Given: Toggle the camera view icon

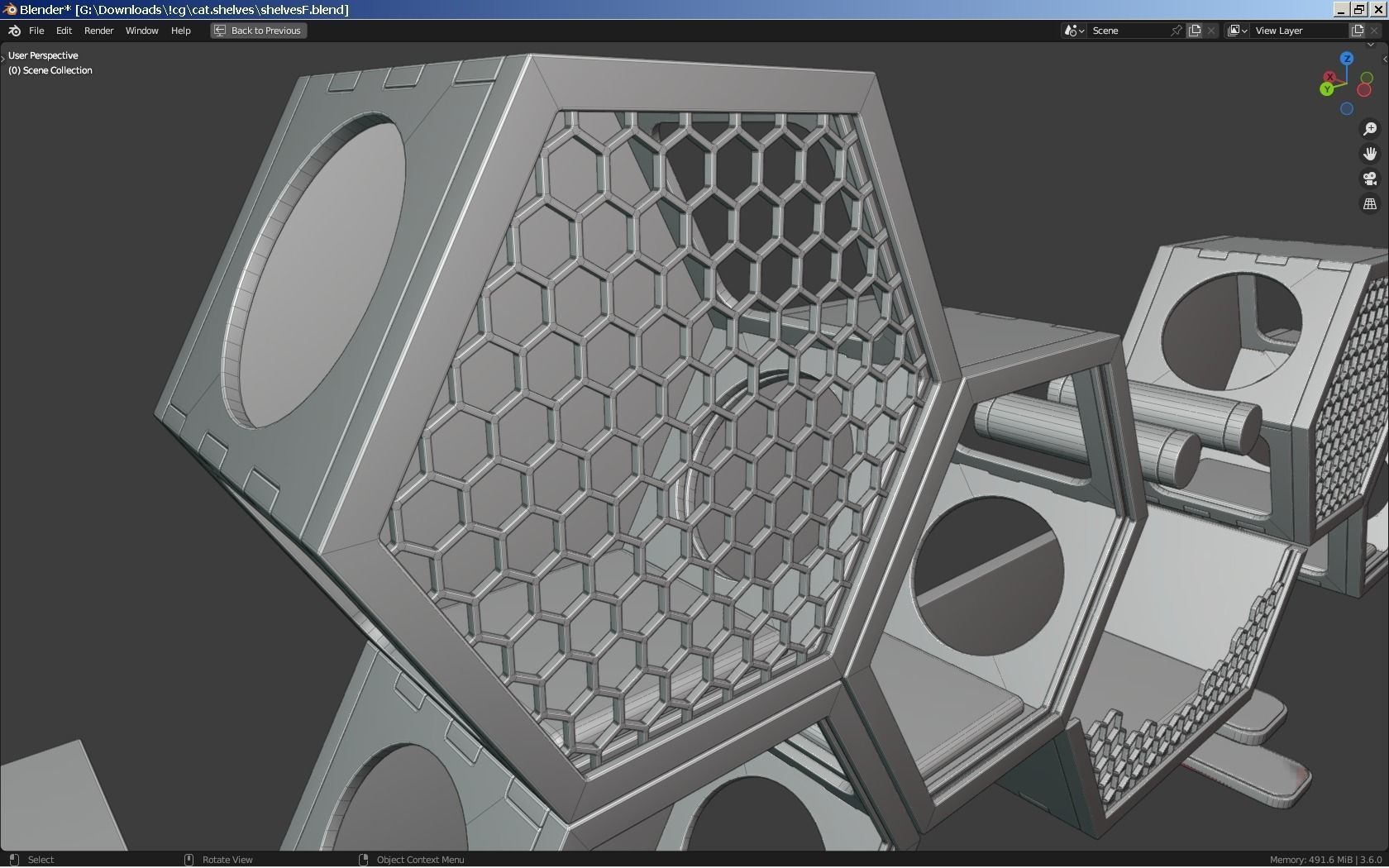Looking at the screenshot, I should pos(1370,179).
